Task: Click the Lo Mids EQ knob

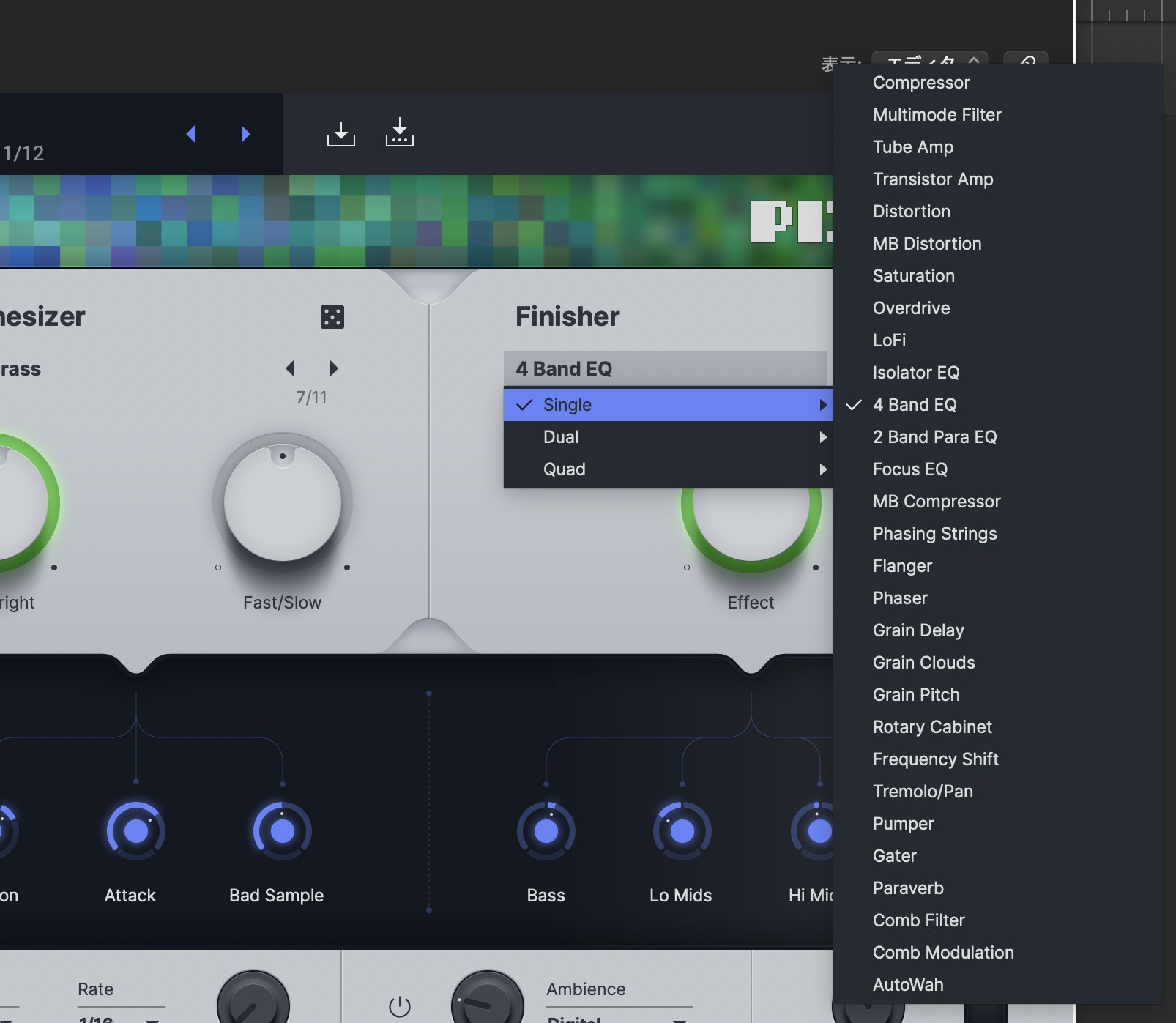Action: [x=682, y=831]
